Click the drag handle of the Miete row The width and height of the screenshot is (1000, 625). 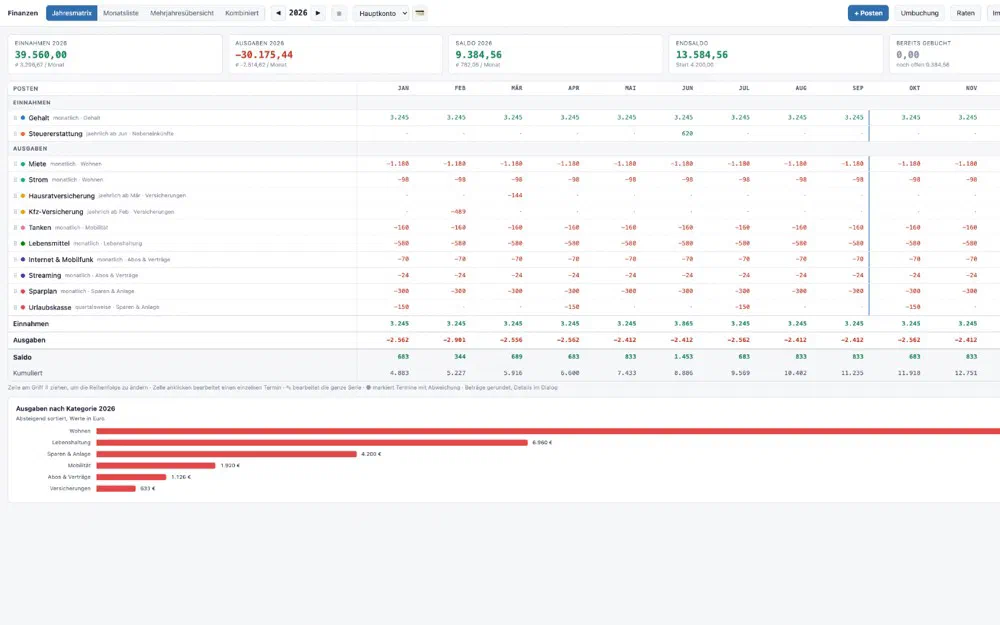[15, 164]
